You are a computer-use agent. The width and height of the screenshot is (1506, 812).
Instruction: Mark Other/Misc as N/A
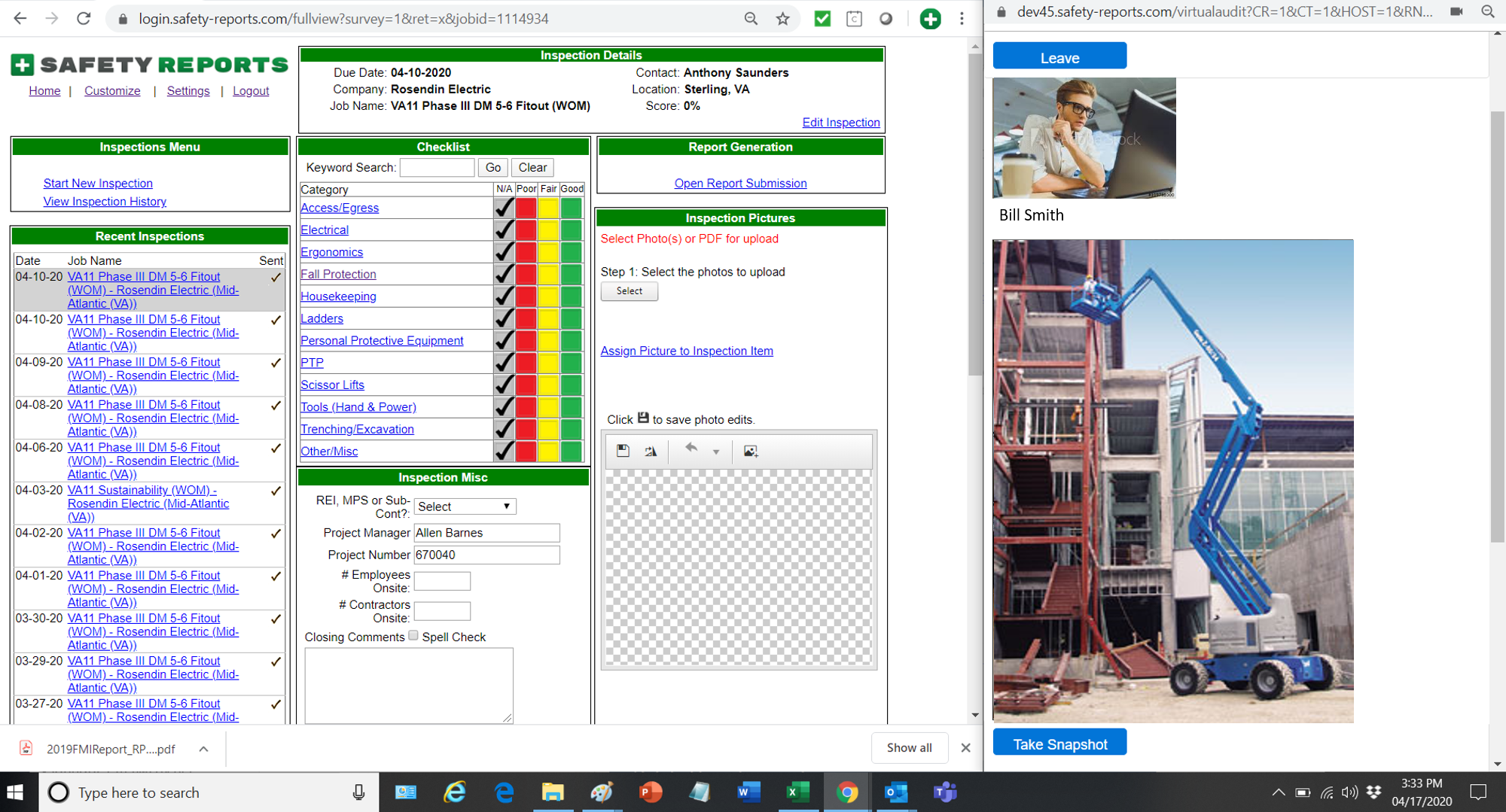[x=505, y=451]
